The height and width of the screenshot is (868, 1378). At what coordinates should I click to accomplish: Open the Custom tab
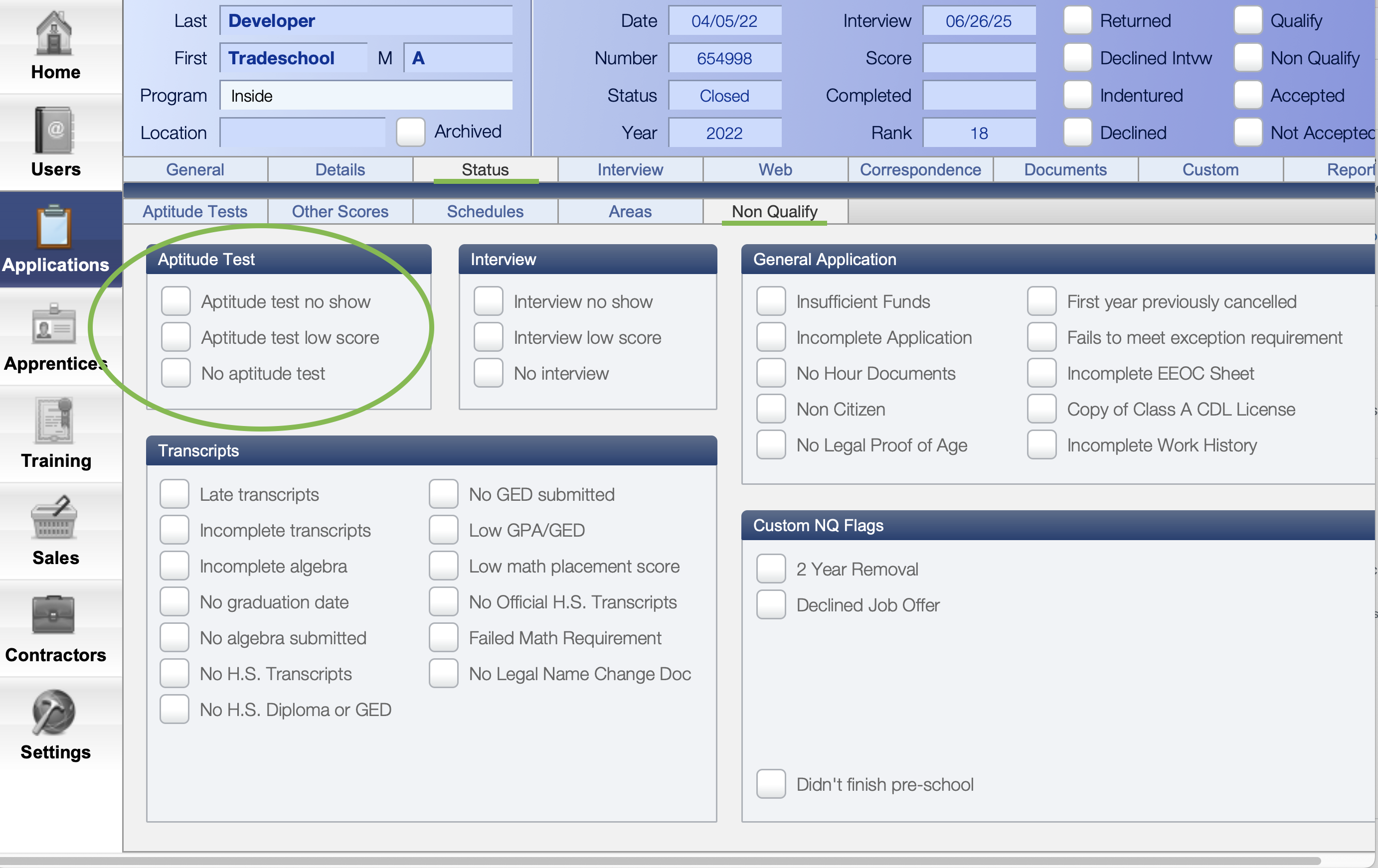1210,170
